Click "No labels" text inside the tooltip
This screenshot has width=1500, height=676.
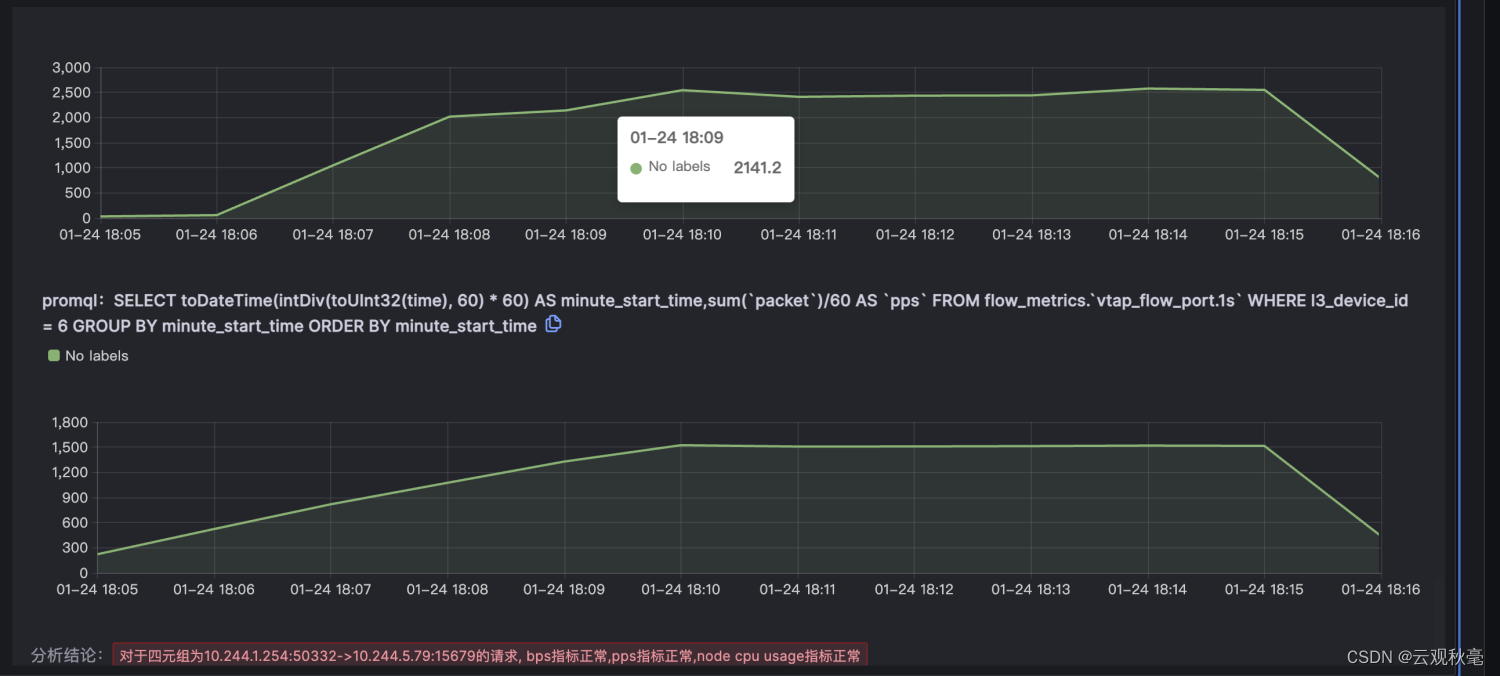(x=679, y=166)
